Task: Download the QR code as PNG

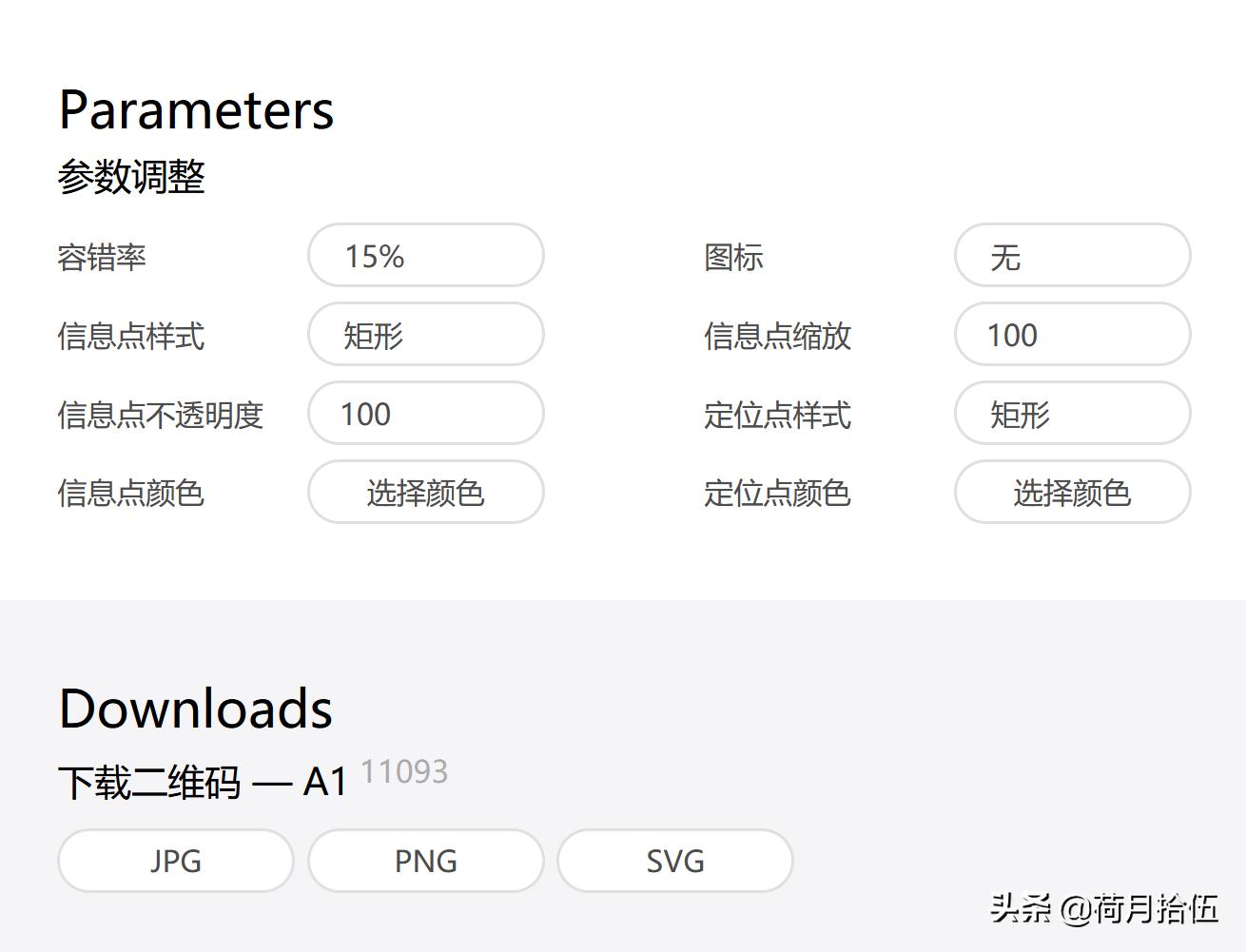Action: (x=424, y=860)
